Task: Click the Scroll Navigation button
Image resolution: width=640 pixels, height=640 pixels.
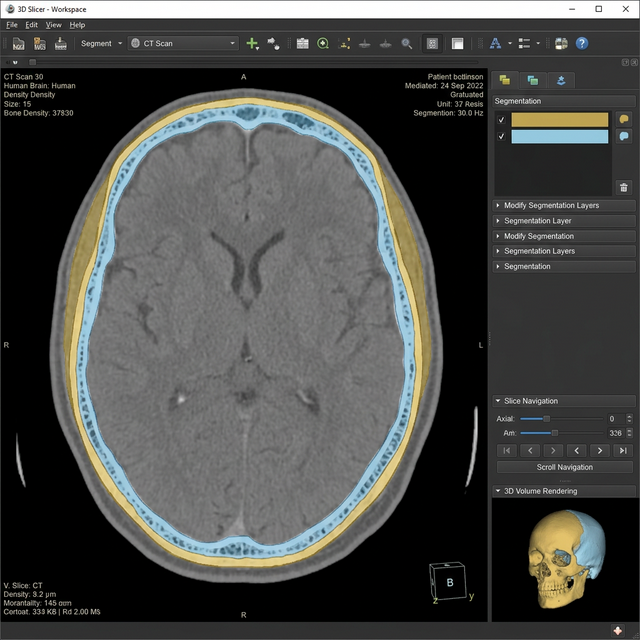Action: coord(565,467)
